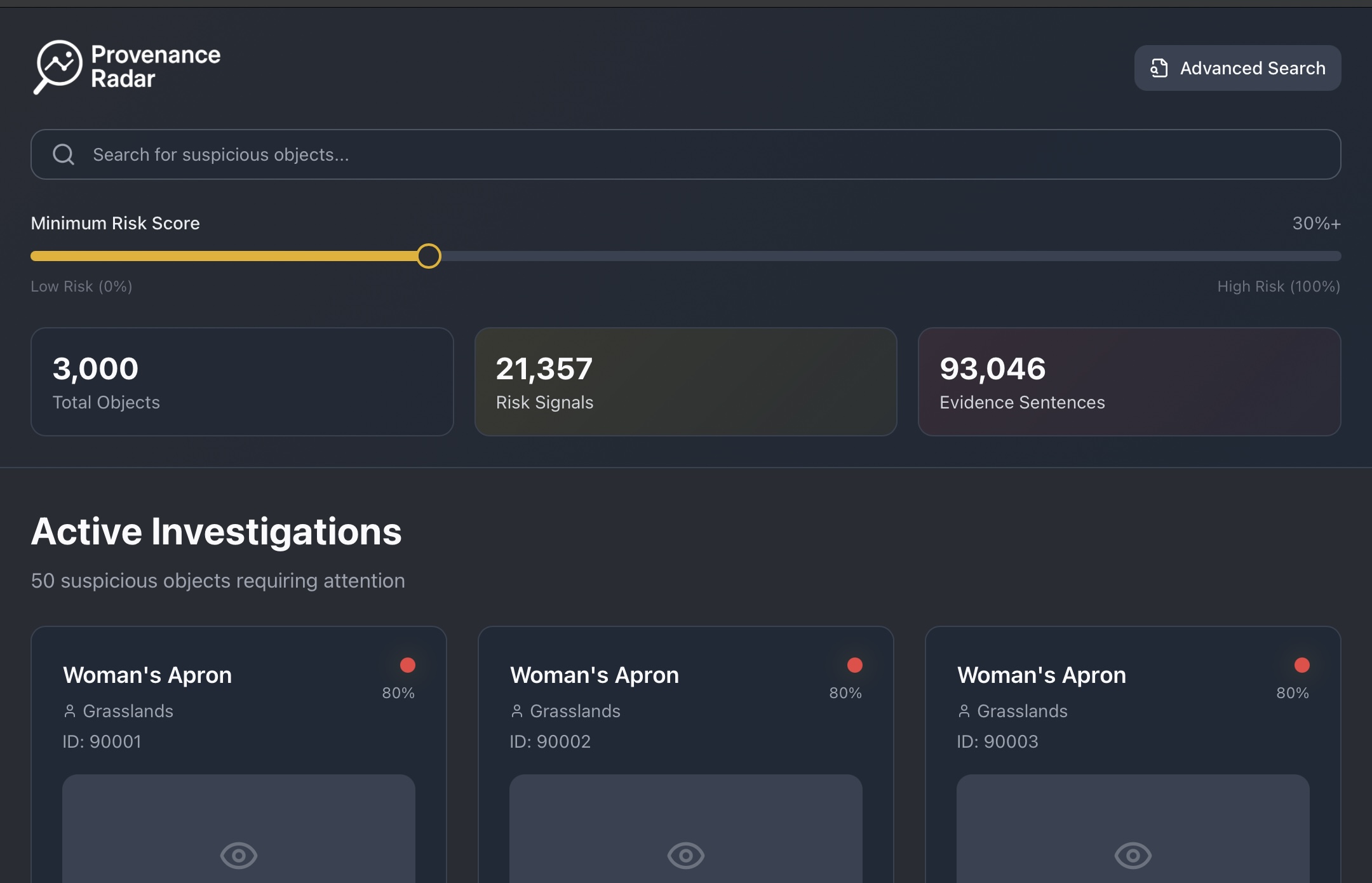Screen dimensions: 1372x883
Task: Click red risk dot on ID 90001 card
Action: tap(408, 665)
